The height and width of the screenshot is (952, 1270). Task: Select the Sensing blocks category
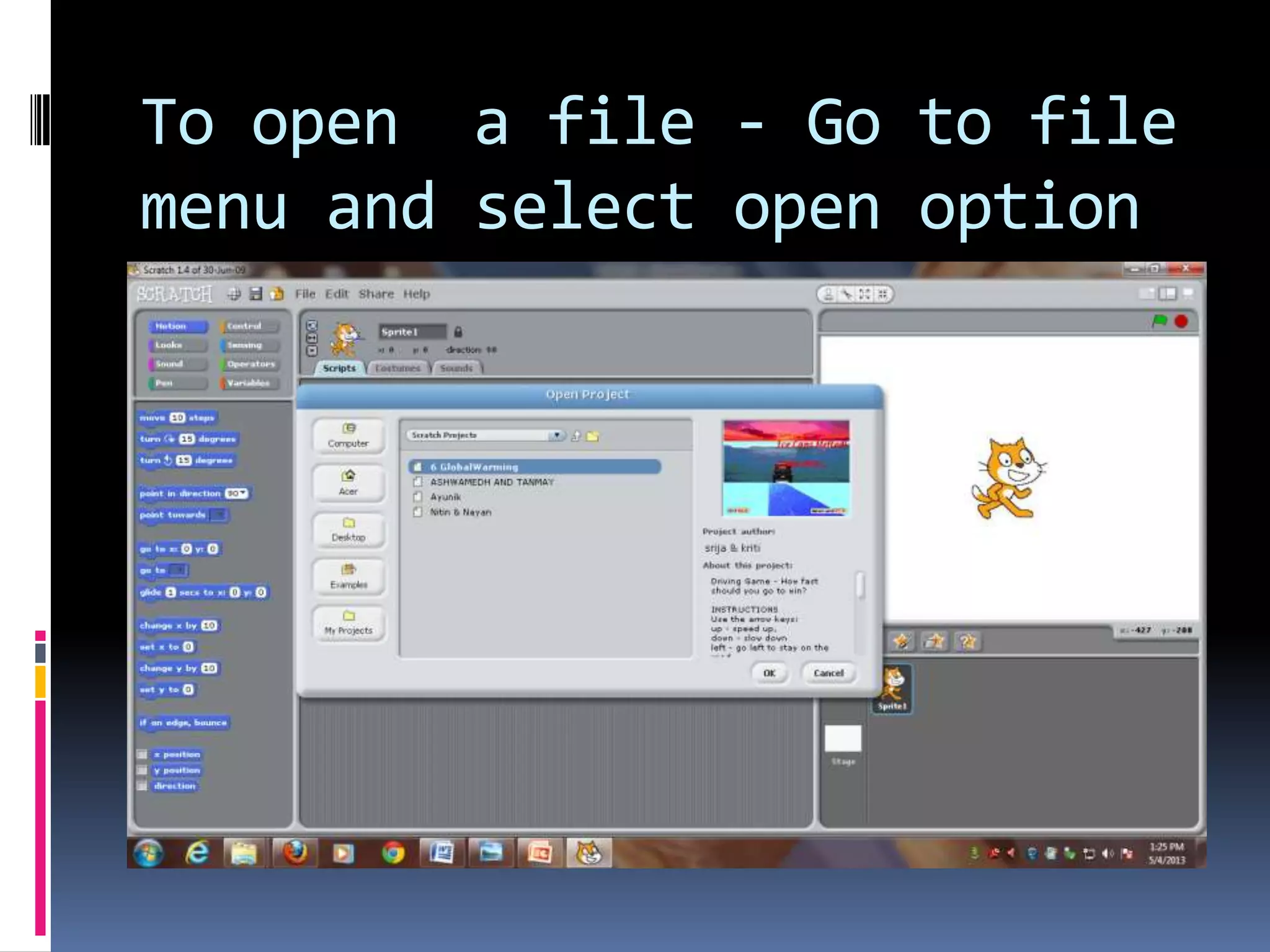(x=249, y=345)
